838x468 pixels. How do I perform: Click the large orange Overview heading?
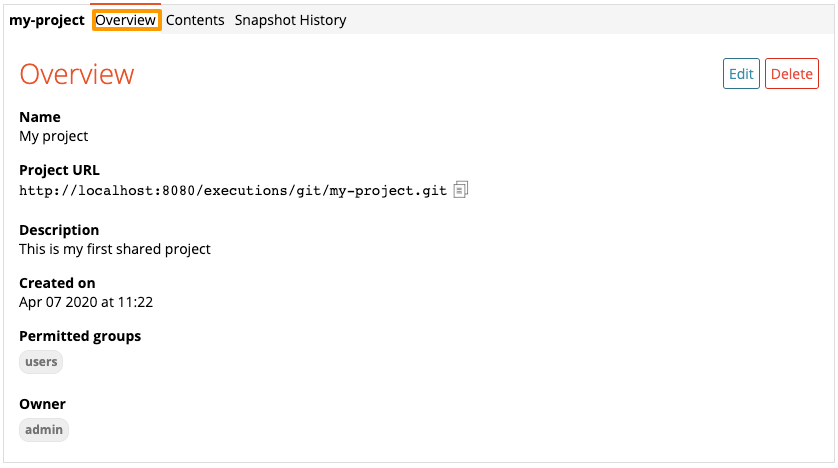point(77,74)
